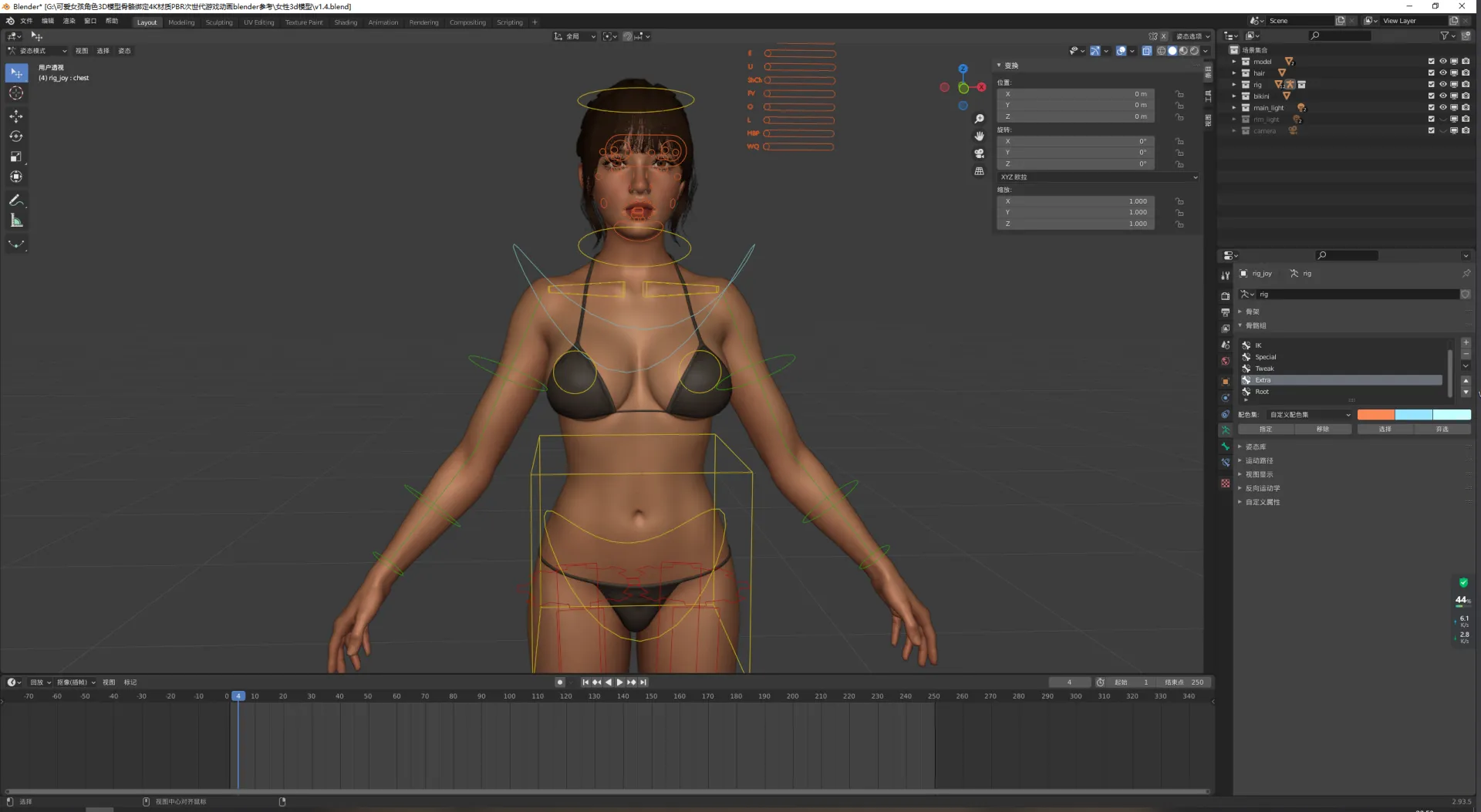This screenshot has width=1481, height=812.
Task: Uncheck the bikini collection exclude checkbox
Action: (x=1431, y=96)
